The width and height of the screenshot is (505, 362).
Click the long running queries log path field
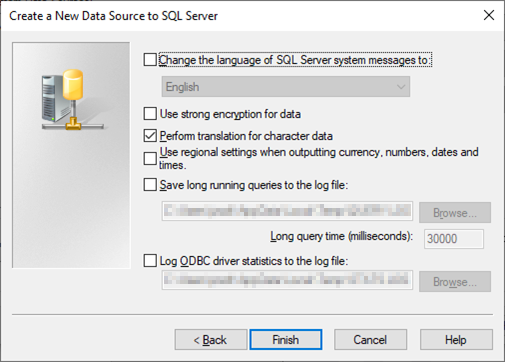287,211
